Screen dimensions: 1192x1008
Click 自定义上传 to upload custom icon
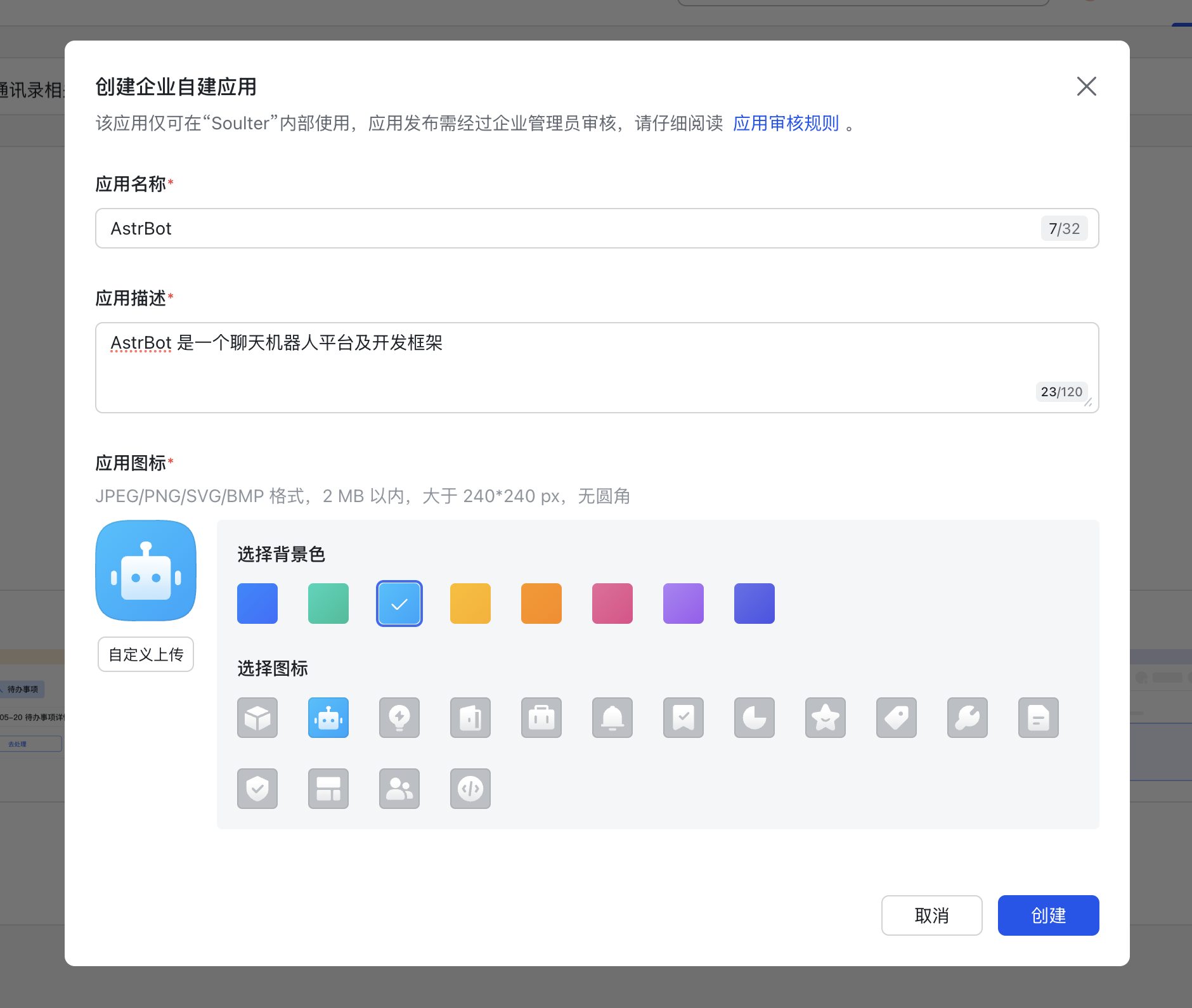point(145,654)
